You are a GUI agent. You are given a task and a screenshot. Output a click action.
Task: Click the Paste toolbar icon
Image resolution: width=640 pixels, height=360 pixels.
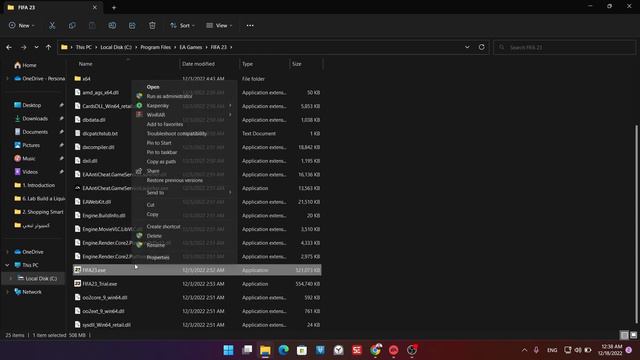92,25
